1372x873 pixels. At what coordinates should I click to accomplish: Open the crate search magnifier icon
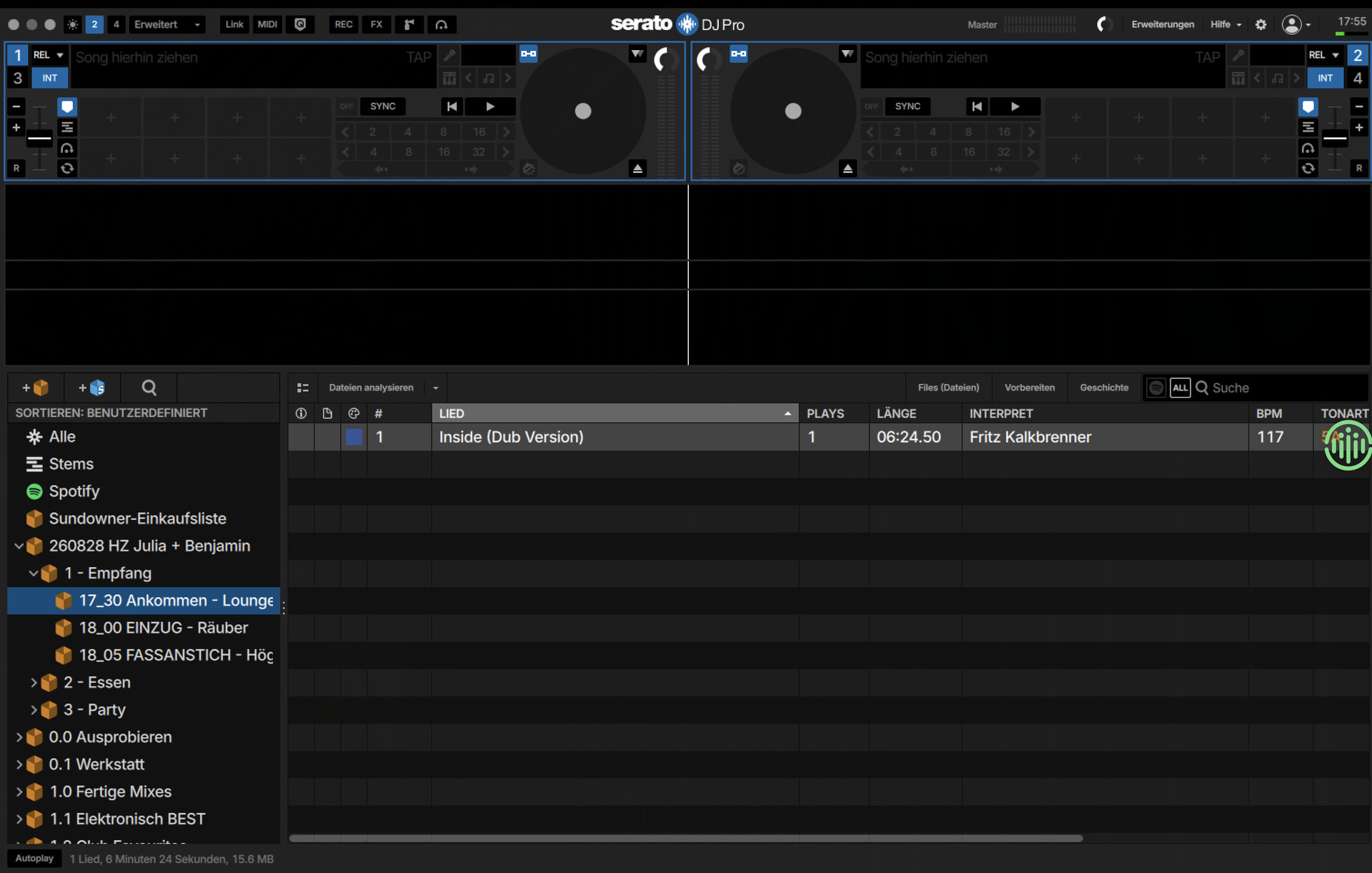click(149, 388)
